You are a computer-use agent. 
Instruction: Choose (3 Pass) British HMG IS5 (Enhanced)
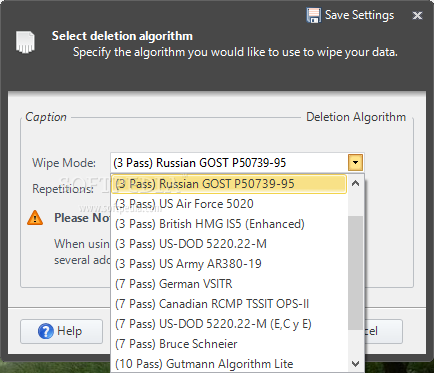(229, 224)
